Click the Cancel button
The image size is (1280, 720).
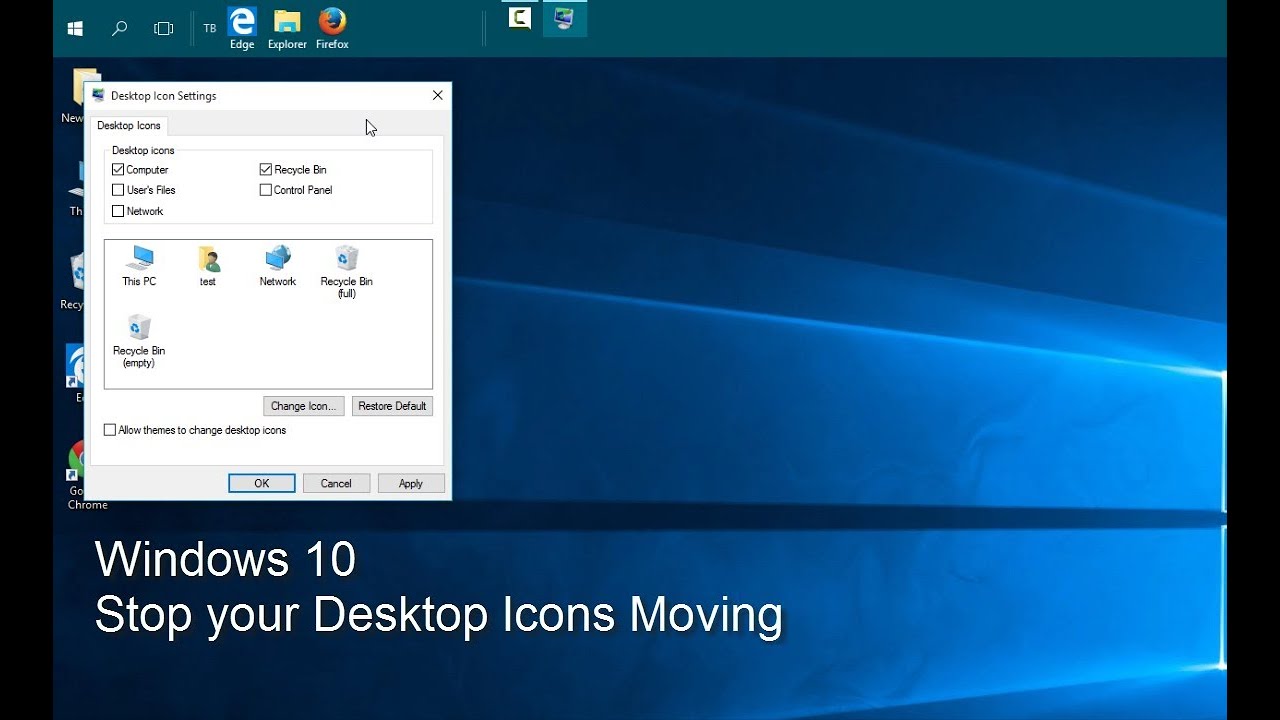click(x=336, y=483)
